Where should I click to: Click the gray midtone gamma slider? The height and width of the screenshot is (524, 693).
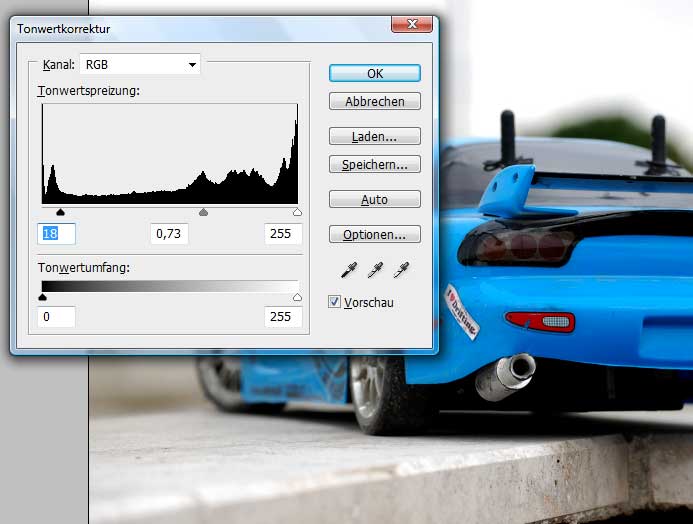click(204, 213)
